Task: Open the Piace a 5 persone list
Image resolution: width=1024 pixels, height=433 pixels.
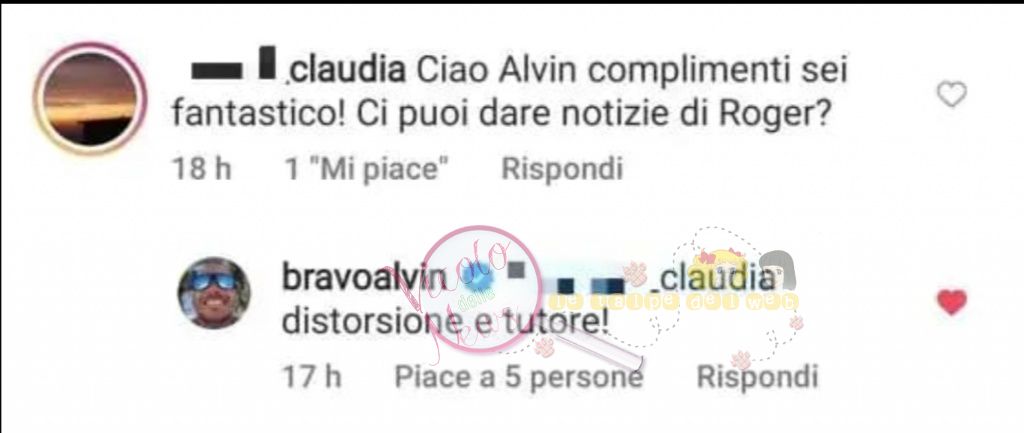Action: tap(519, 377)
